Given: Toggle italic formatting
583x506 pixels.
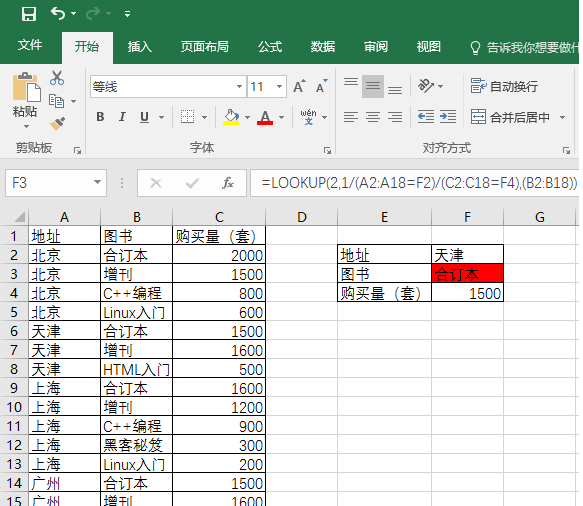Looking at the screenshot, I should (122, 117).
